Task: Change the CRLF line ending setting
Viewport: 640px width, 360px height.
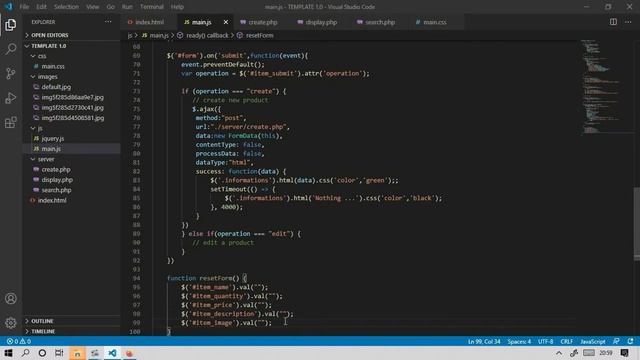Action: [567, 341]
